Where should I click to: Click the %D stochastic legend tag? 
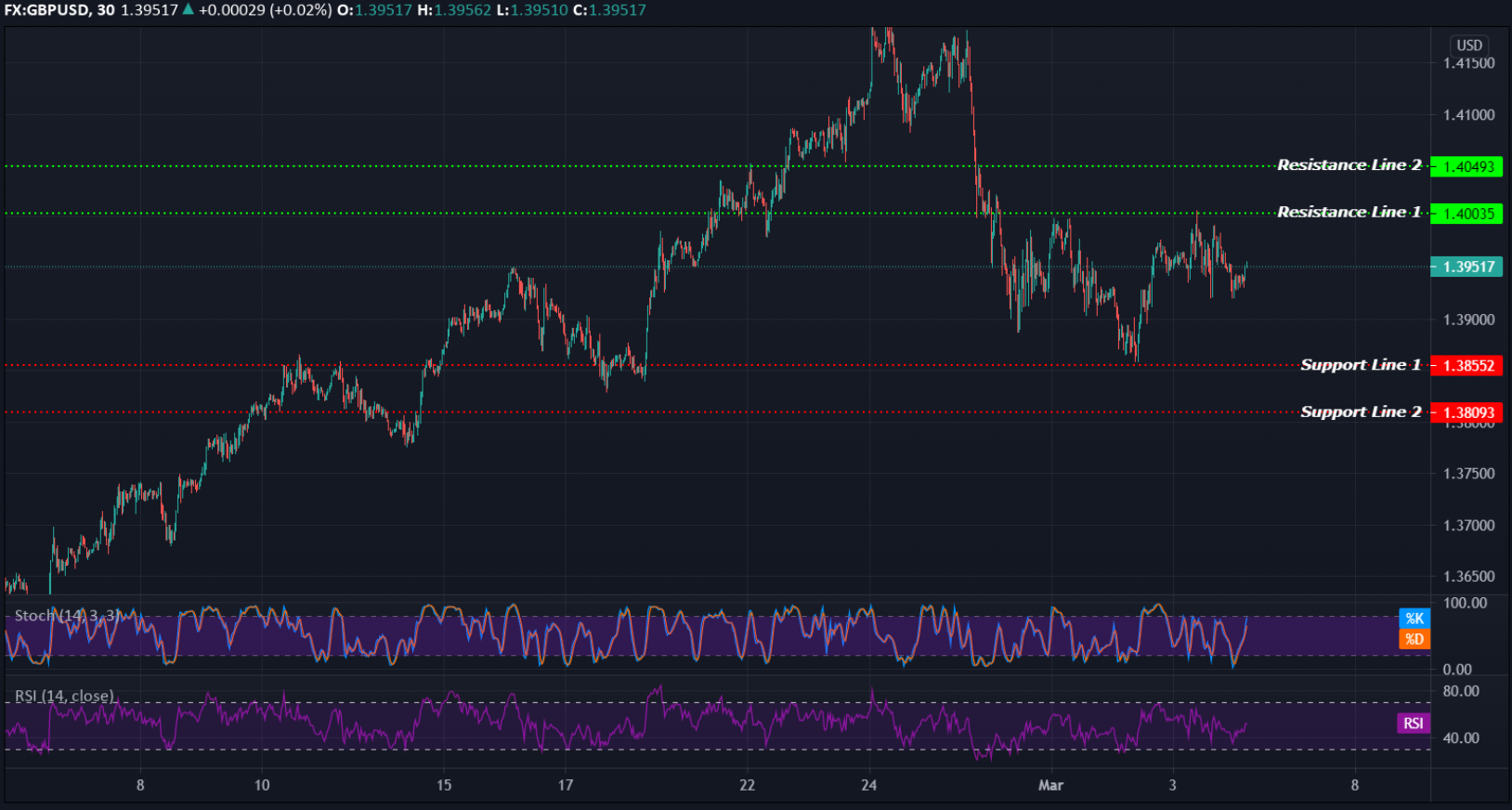pos(1414,639)
